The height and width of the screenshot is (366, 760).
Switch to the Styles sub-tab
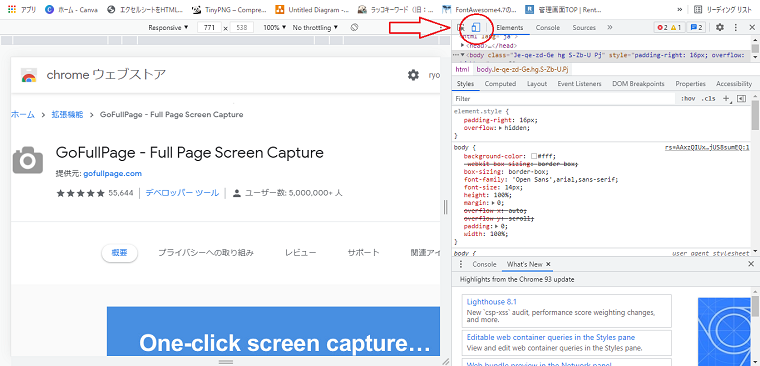tap(465, 84)
